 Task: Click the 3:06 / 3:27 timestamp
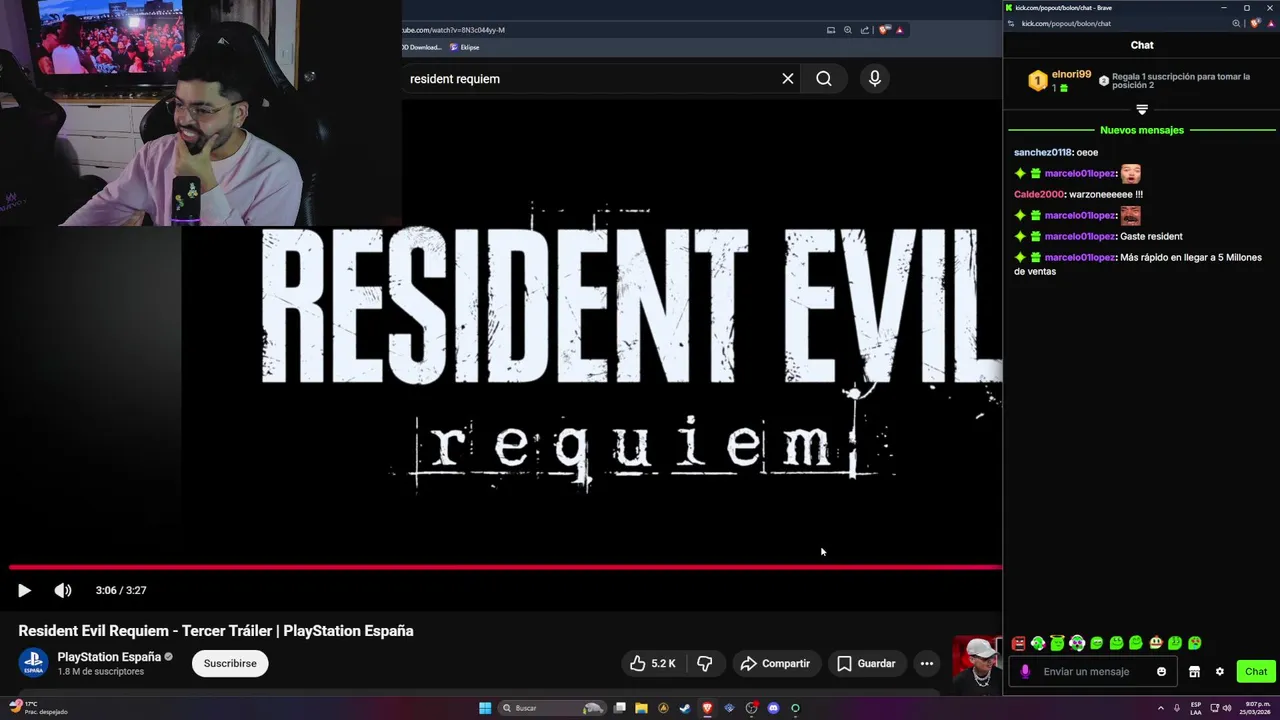(x=121, y=590)
